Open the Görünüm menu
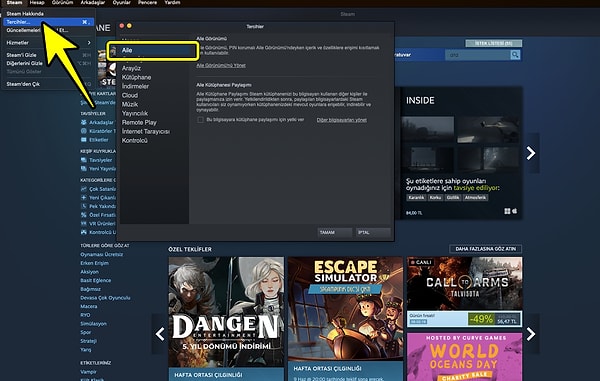Image resolution: width=600 pixels, height=381 pixels. coord(62,3)
